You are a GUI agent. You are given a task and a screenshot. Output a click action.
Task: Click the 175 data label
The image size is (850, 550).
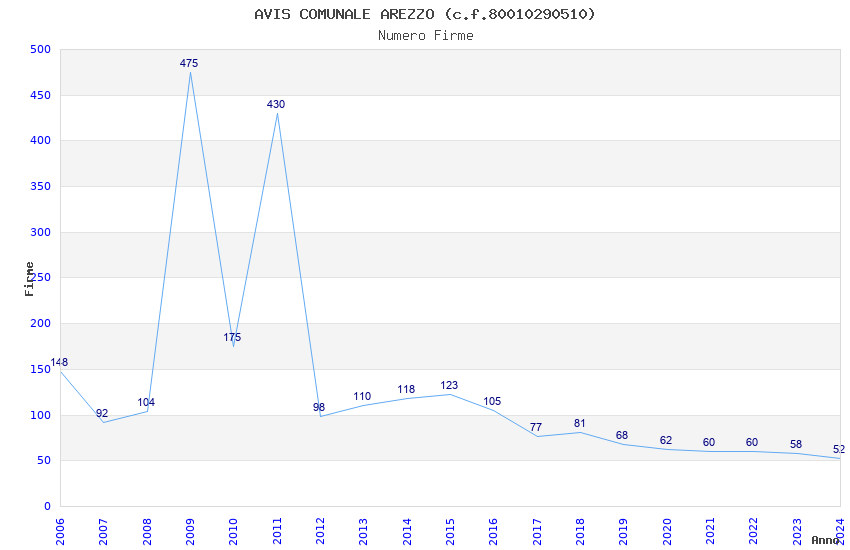pos(232,337)
